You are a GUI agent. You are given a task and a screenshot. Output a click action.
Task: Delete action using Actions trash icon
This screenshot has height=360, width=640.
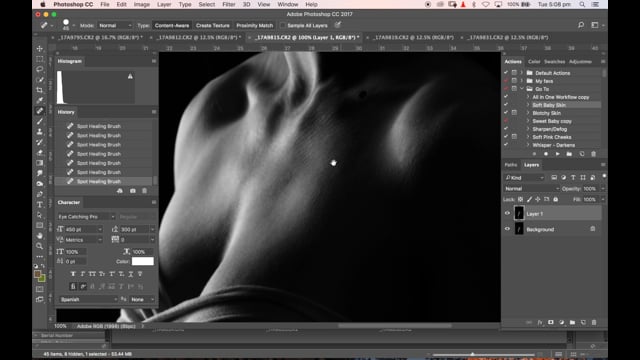tap(593, 154)
